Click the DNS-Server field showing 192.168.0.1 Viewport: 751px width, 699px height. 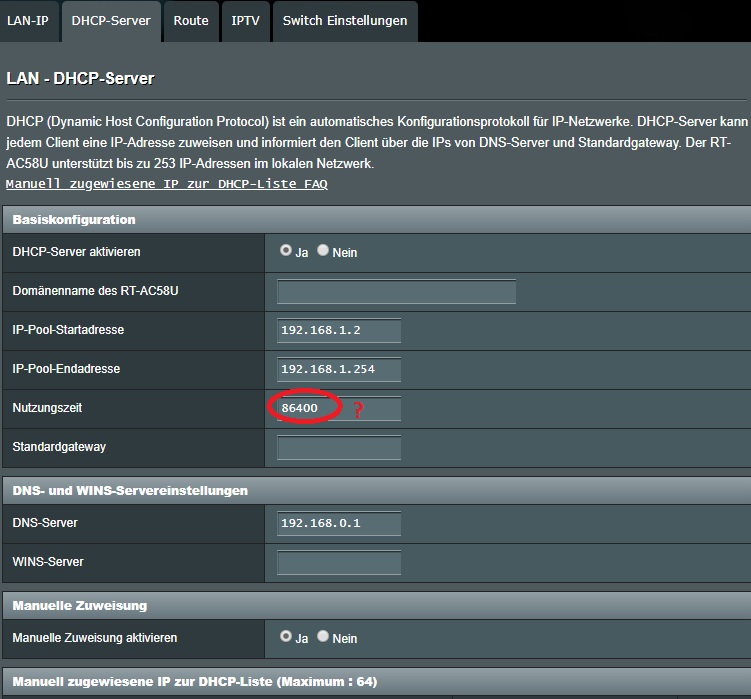(339, 524)
